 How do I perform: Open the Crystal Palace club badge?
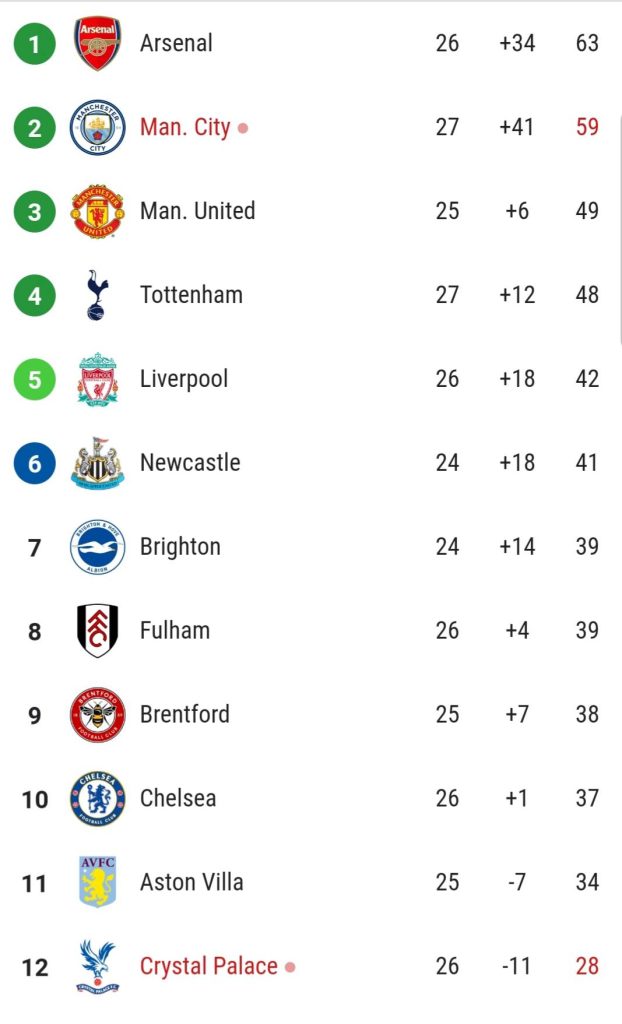coord(95,967)
